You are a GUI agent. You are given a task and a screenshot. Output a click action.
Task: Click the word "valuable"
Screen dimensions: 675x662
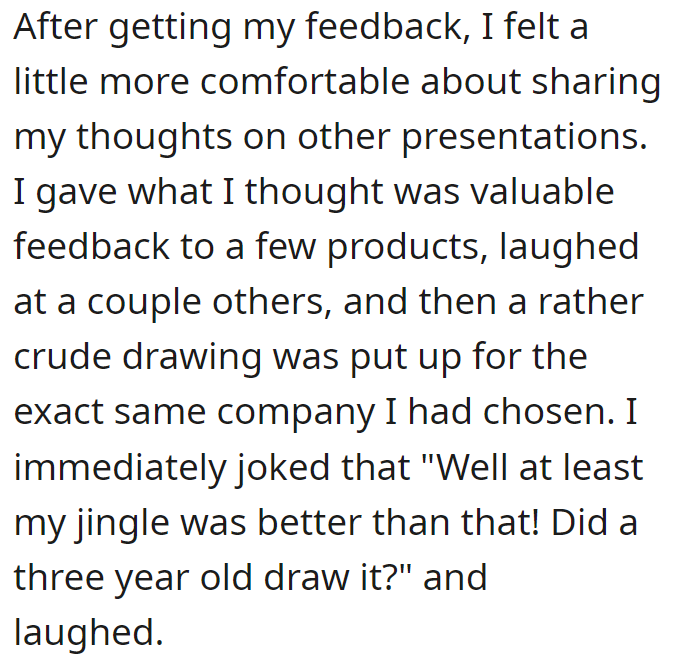tap(542, 192)
